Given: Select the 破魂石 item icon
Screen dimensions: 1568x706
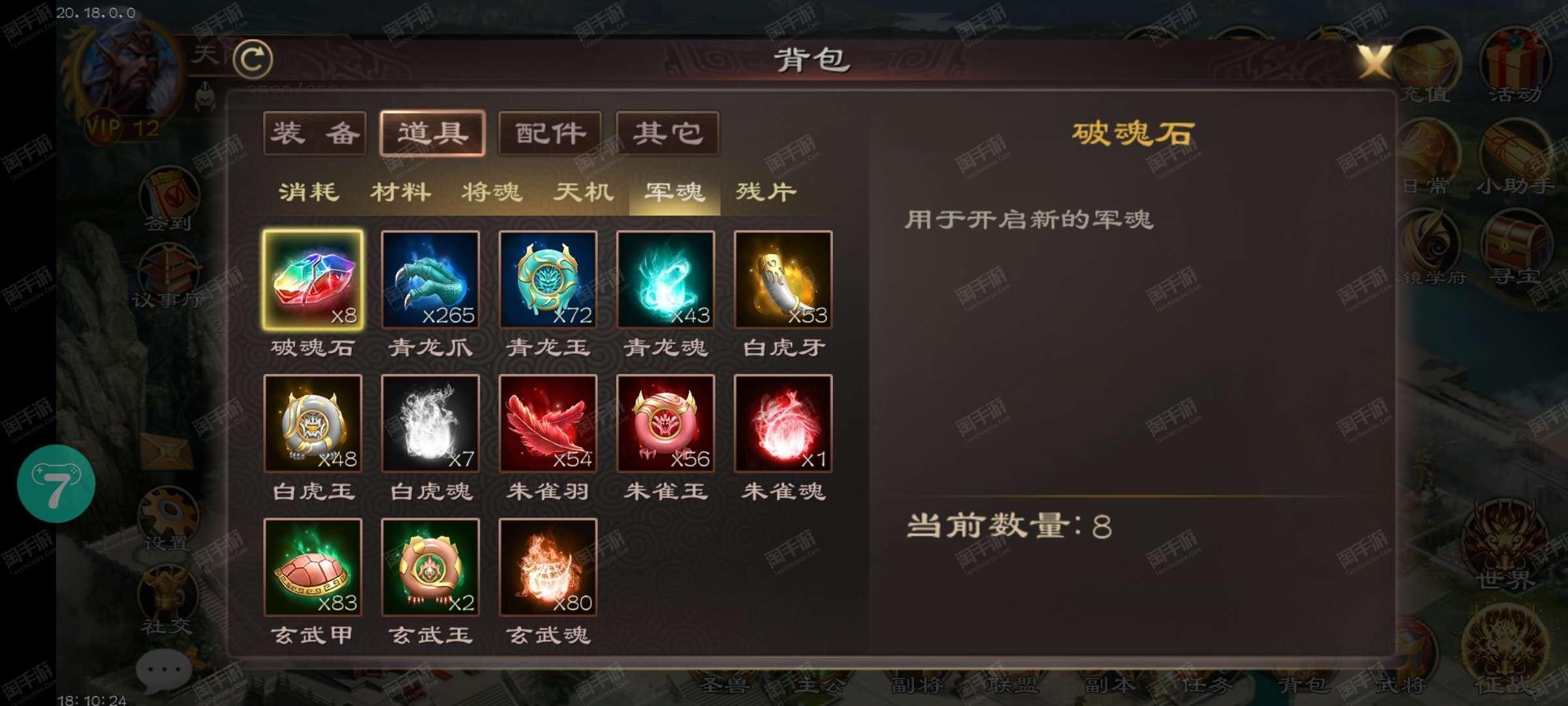Looking at the screenshot, I should pos(313,280).
